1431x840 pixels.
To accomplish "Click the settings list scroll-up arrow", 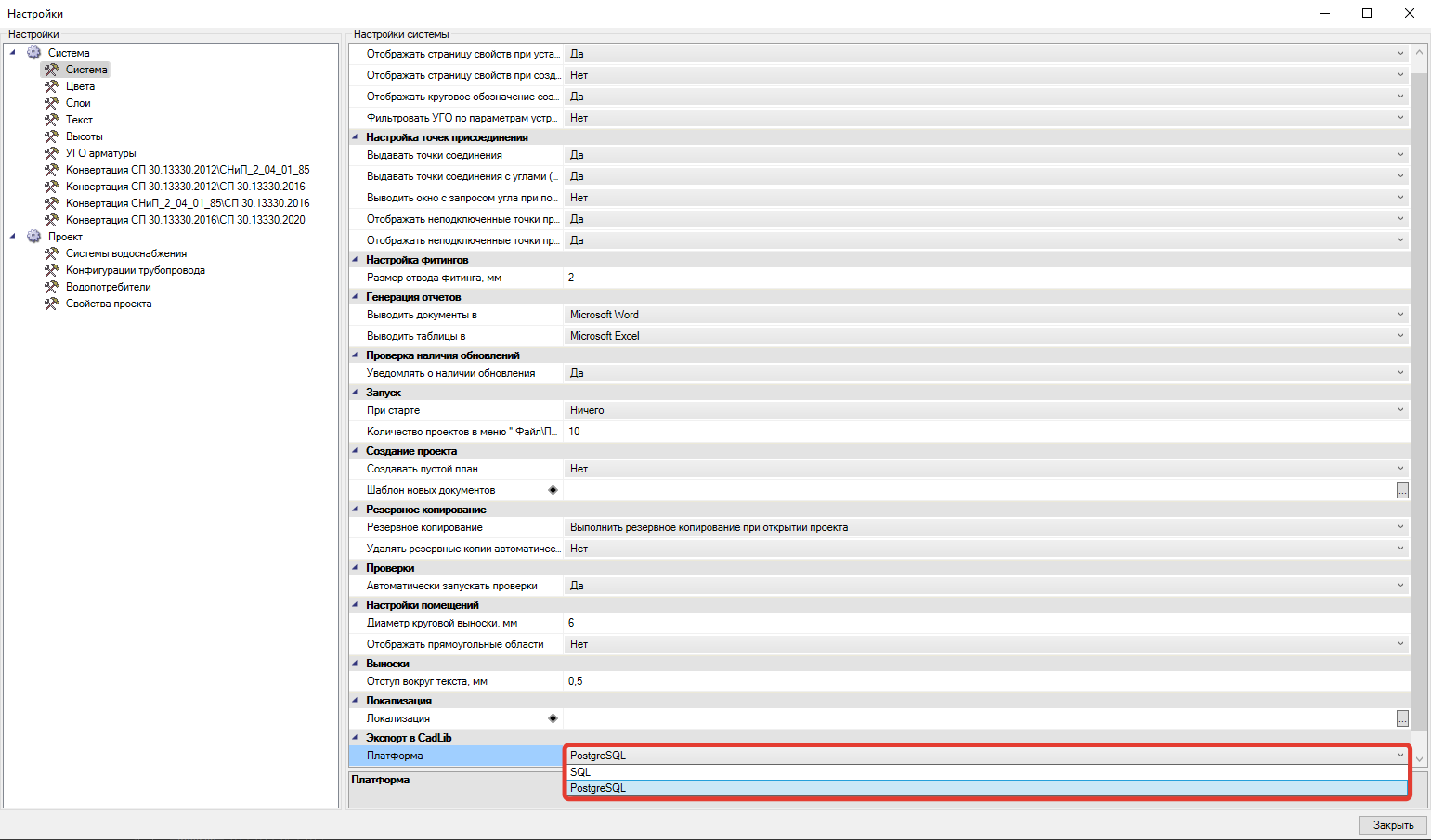I will [1419, 53].
